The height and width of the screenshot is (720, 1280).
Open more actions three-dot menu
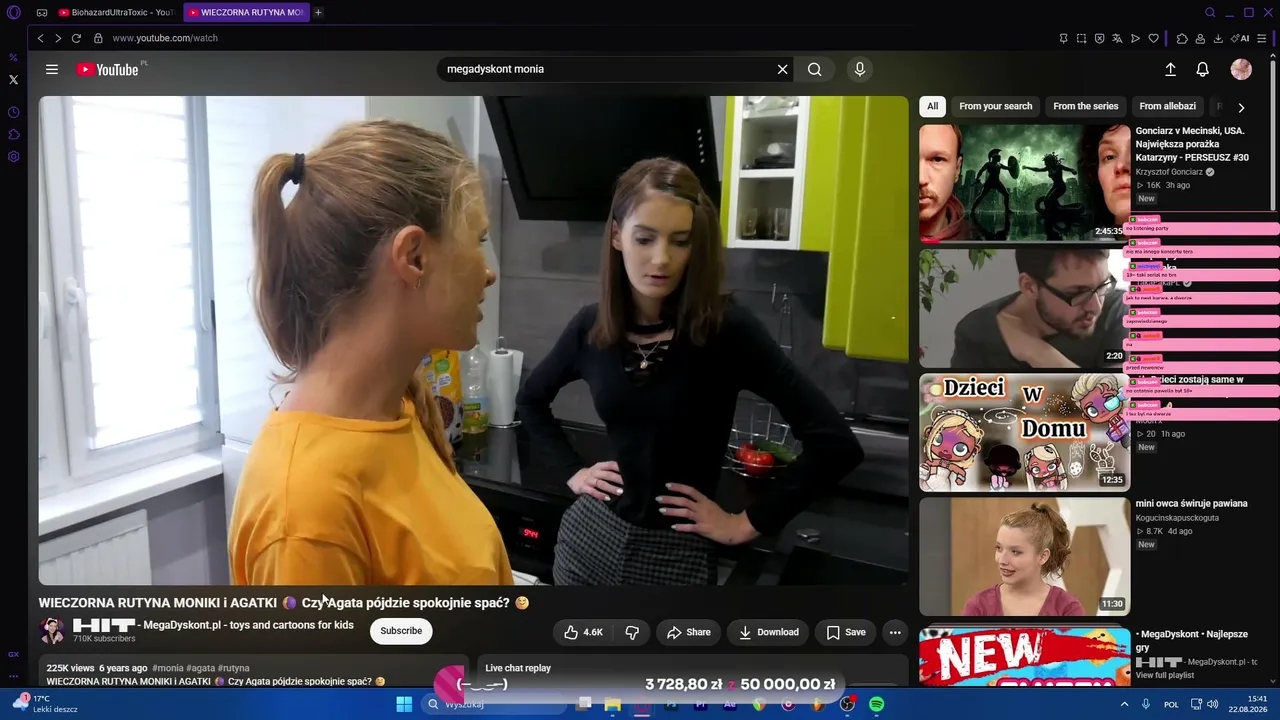click(x=895, y=632)
